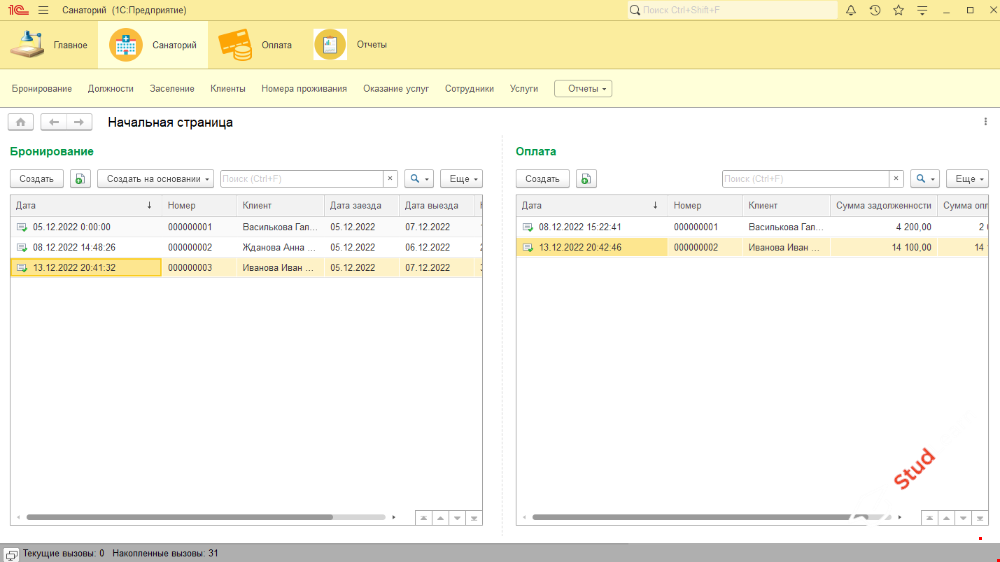Open favorites star icon in title bar
1000x562 pixels.
tap(898, 10)
